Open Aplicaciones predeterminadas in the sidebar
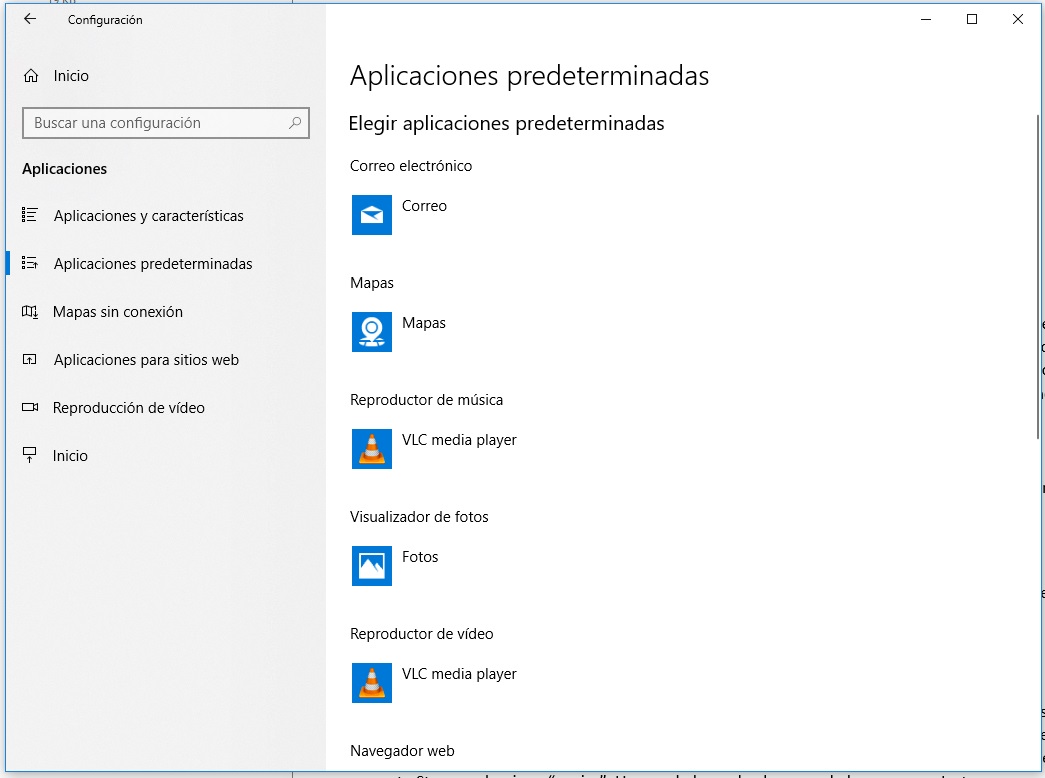 pyautogui.click(x=152, y=264)
